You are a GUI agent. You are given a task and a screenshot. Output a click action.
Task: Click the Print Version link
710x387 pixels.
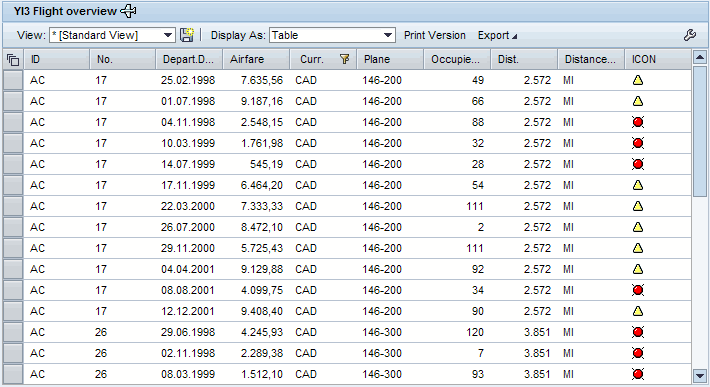coord(434,35)
